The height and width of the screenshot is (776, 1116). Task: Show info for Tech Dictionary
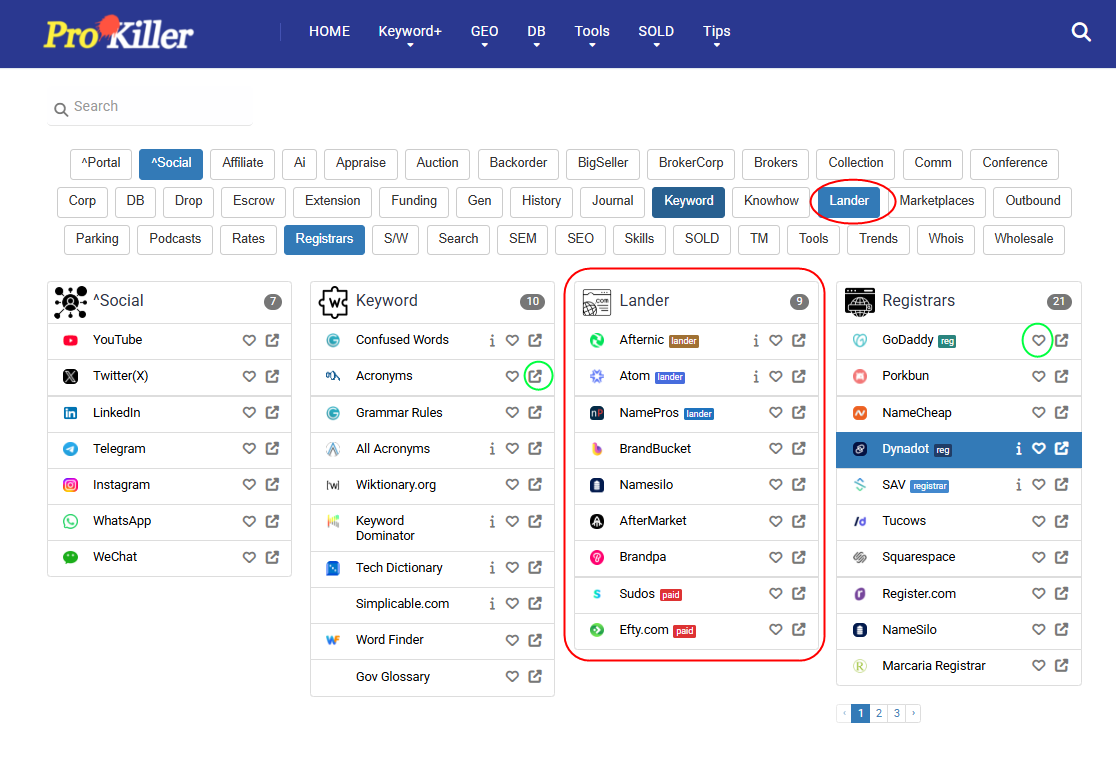492,568
